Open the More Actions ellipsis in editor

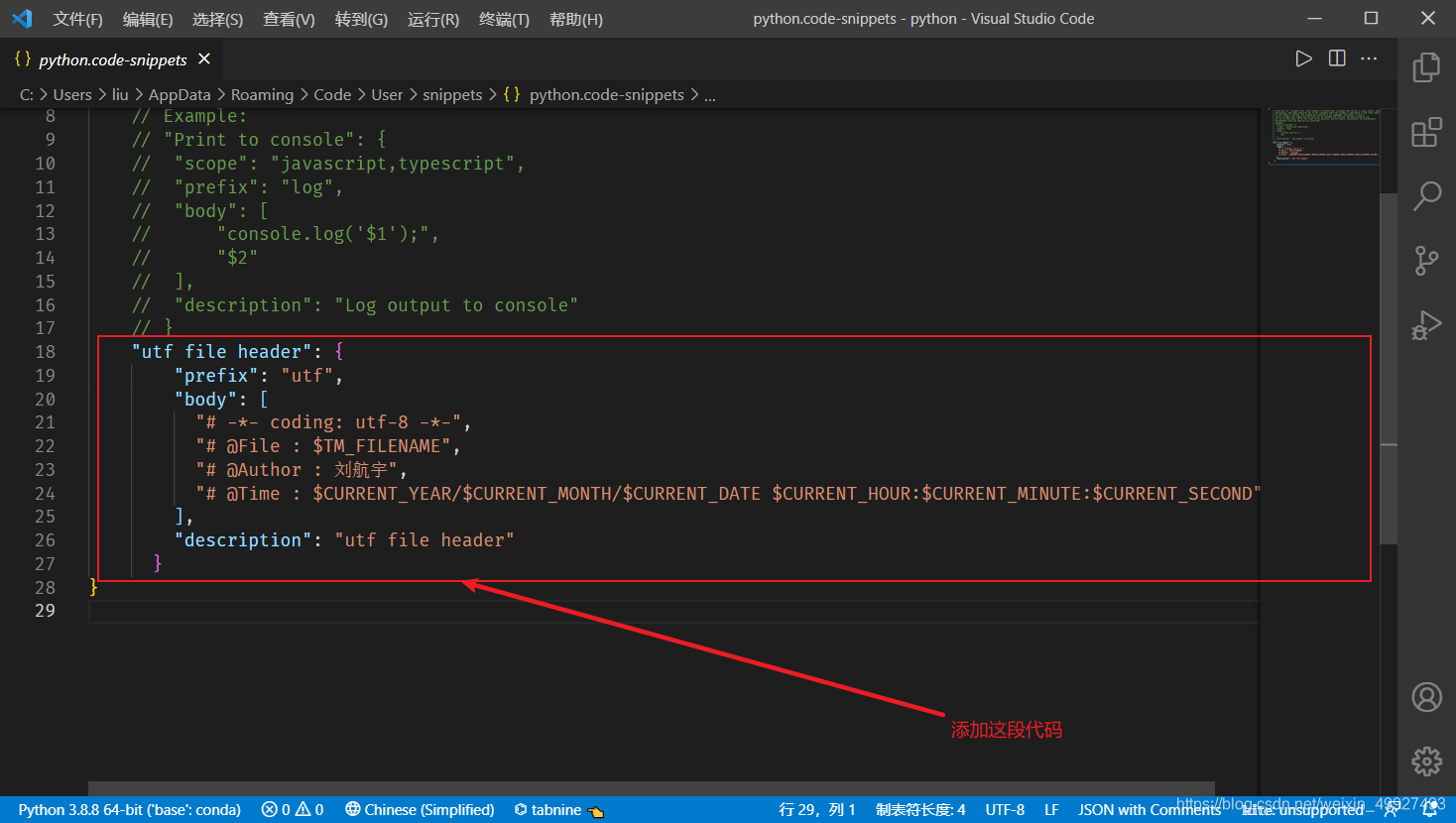(1369, 59)
